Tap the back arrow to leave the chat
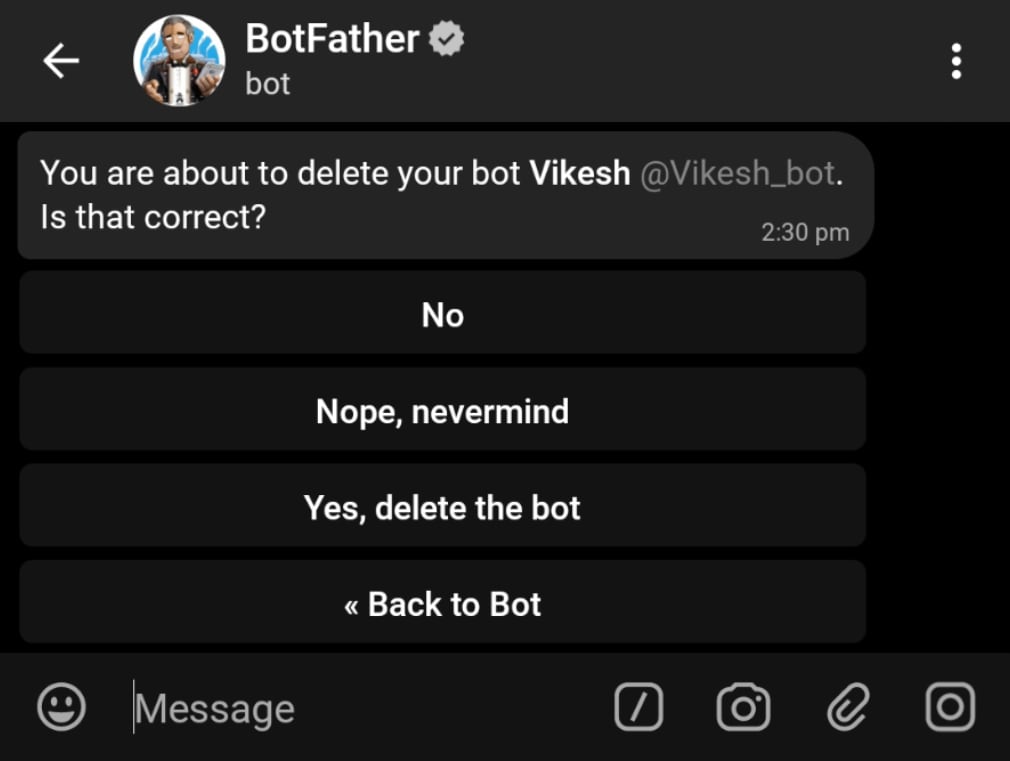 tap(62, 60)
